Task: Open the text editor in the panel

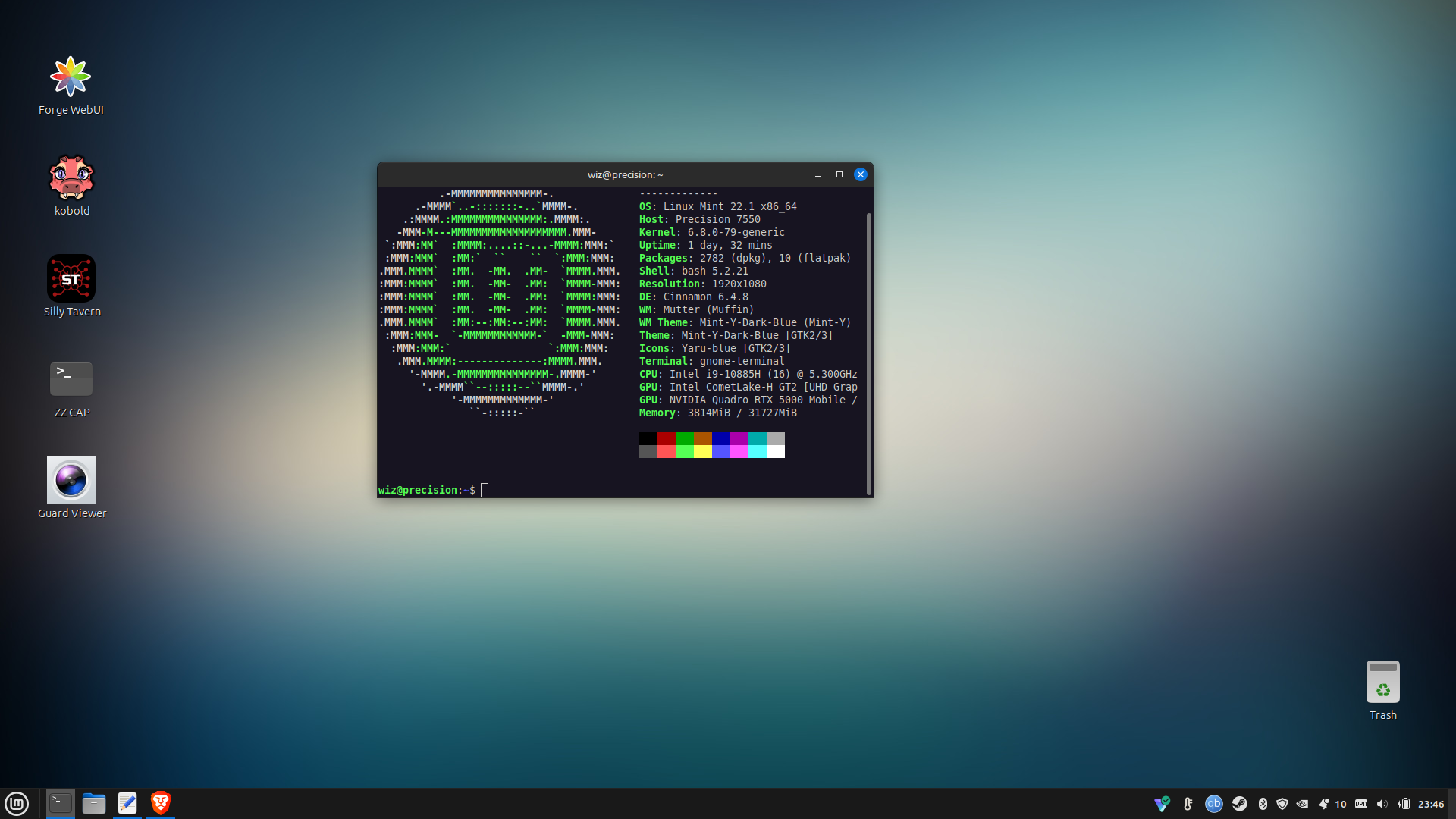Action: click(127, 803)
